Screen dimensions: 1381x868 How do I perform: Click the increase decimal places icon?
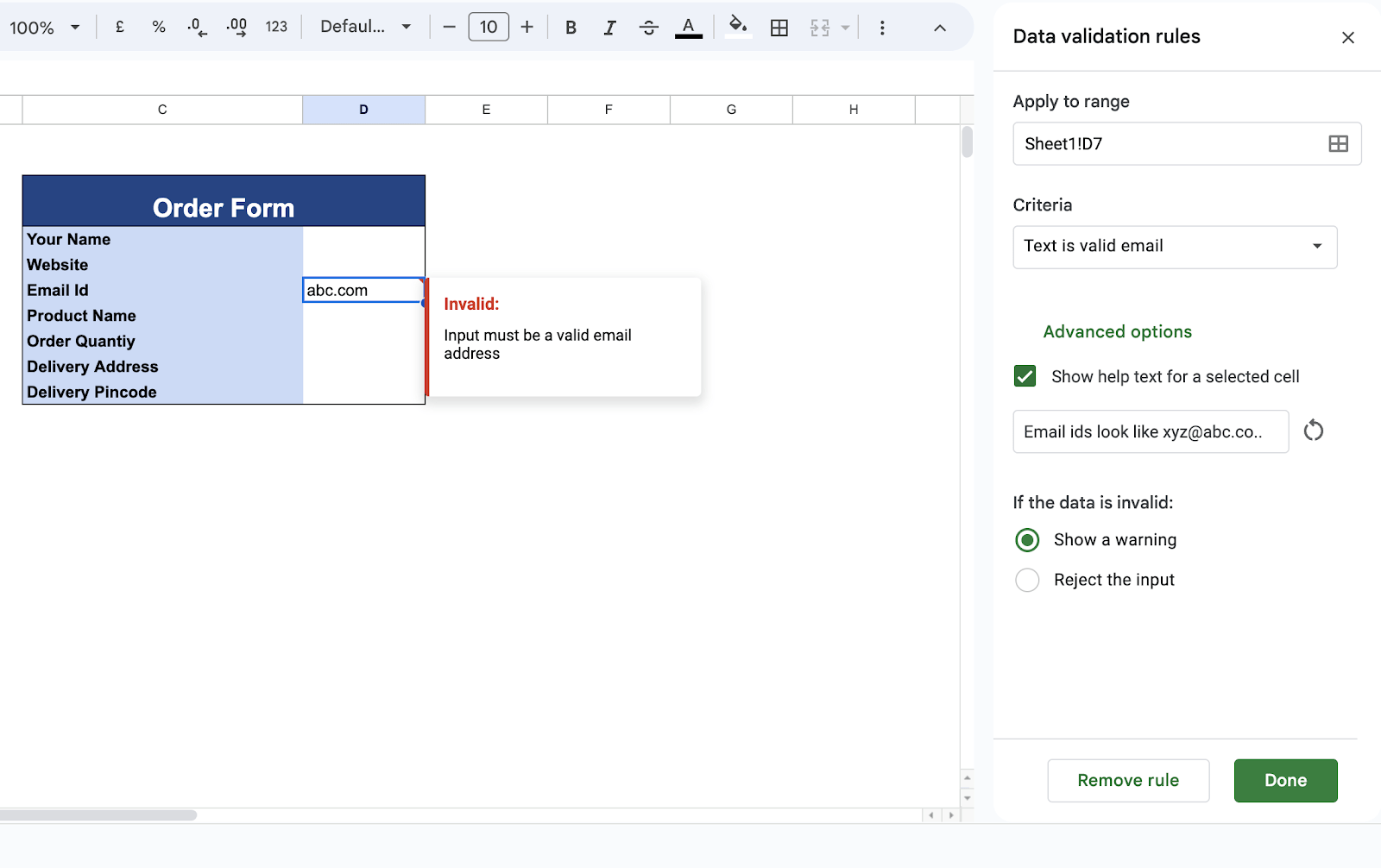click(236, 28)
